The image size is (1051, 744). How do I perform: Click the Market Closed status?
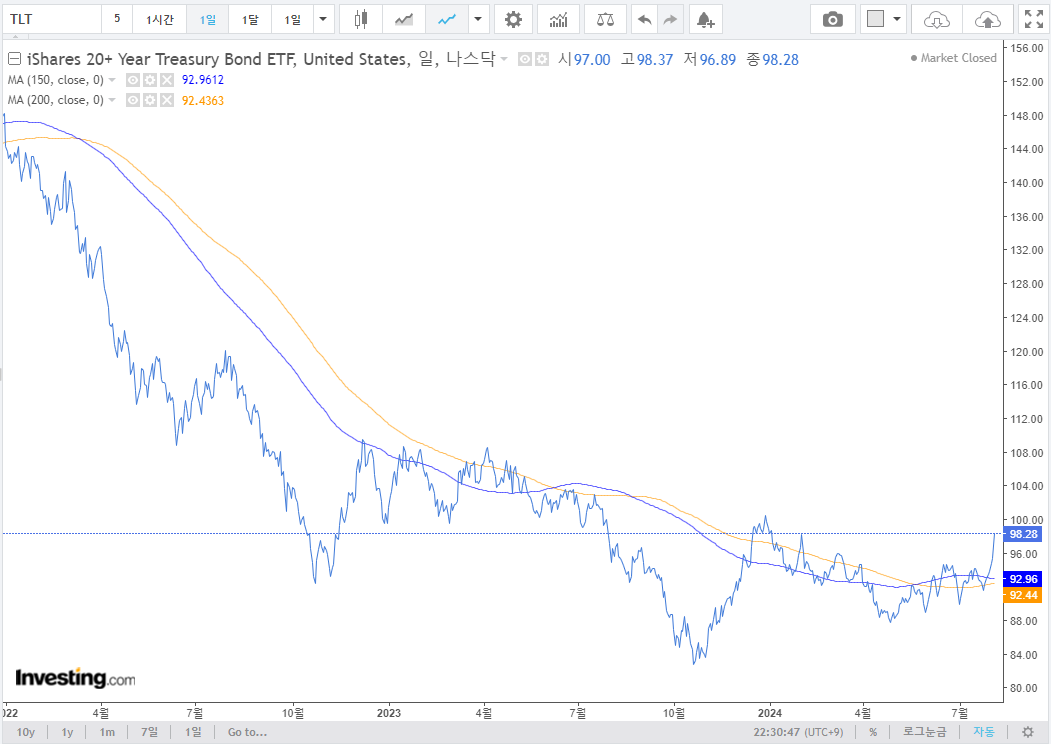coord(954,58)
